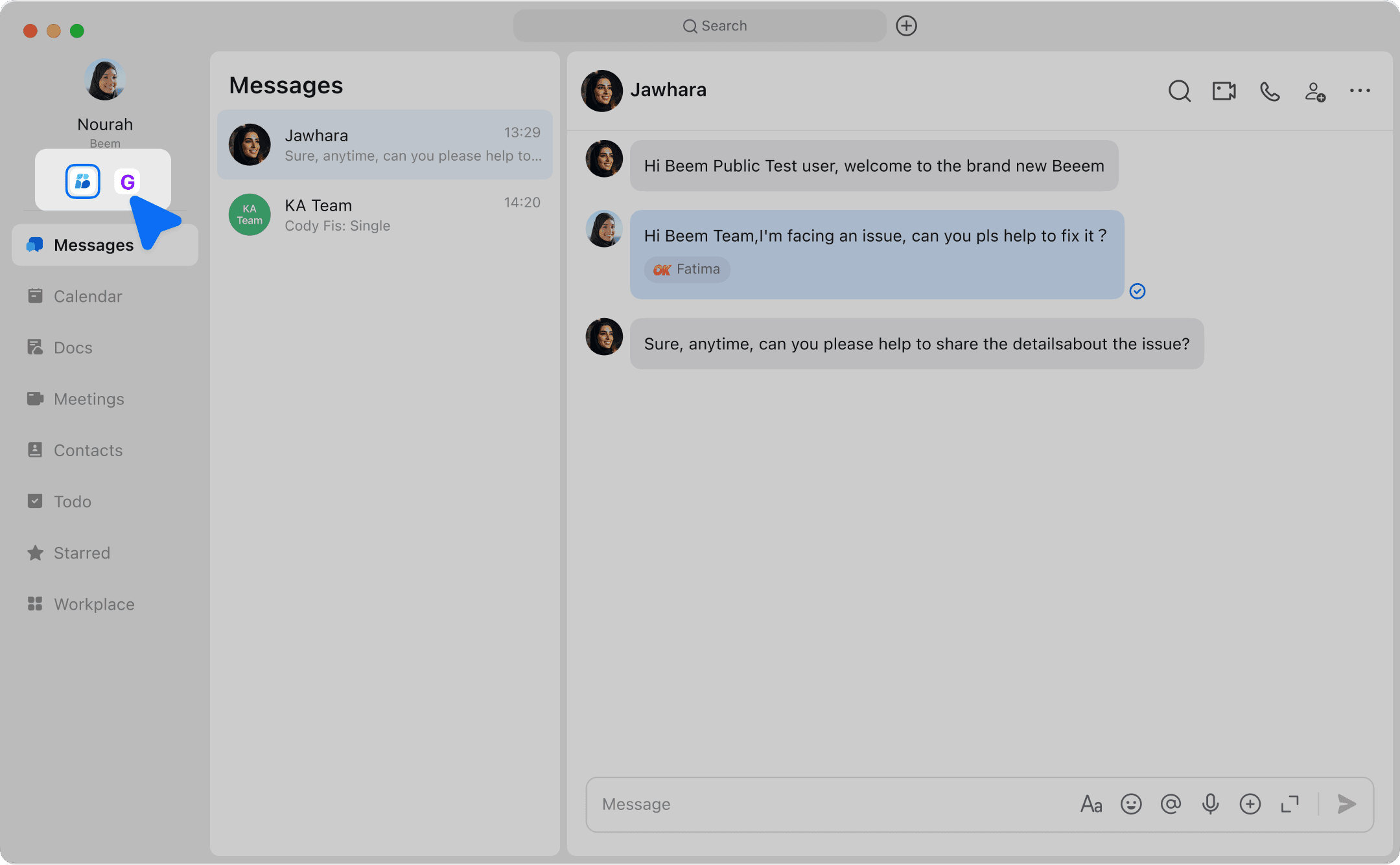Click the Search bar at top

[700, 26]
